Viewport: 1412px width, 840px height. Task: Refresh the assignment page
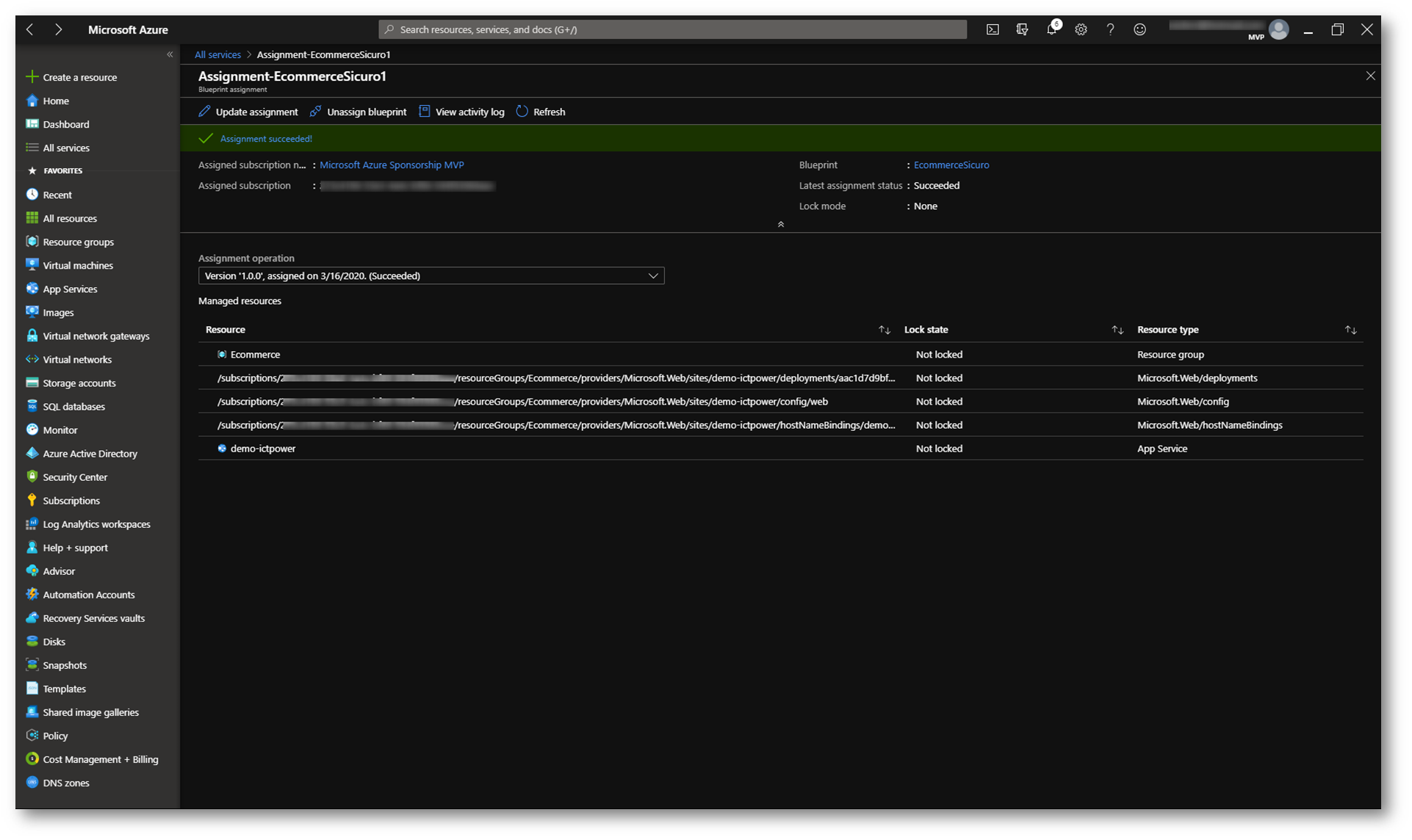coord(541,112)
